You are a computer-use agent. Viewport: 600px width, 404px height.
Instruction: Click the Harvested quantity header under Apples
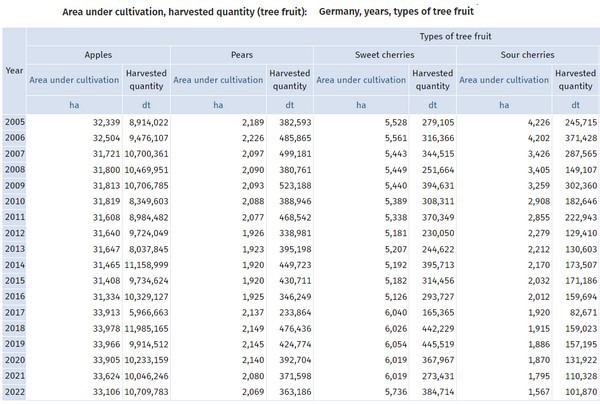tap(145, 78)
